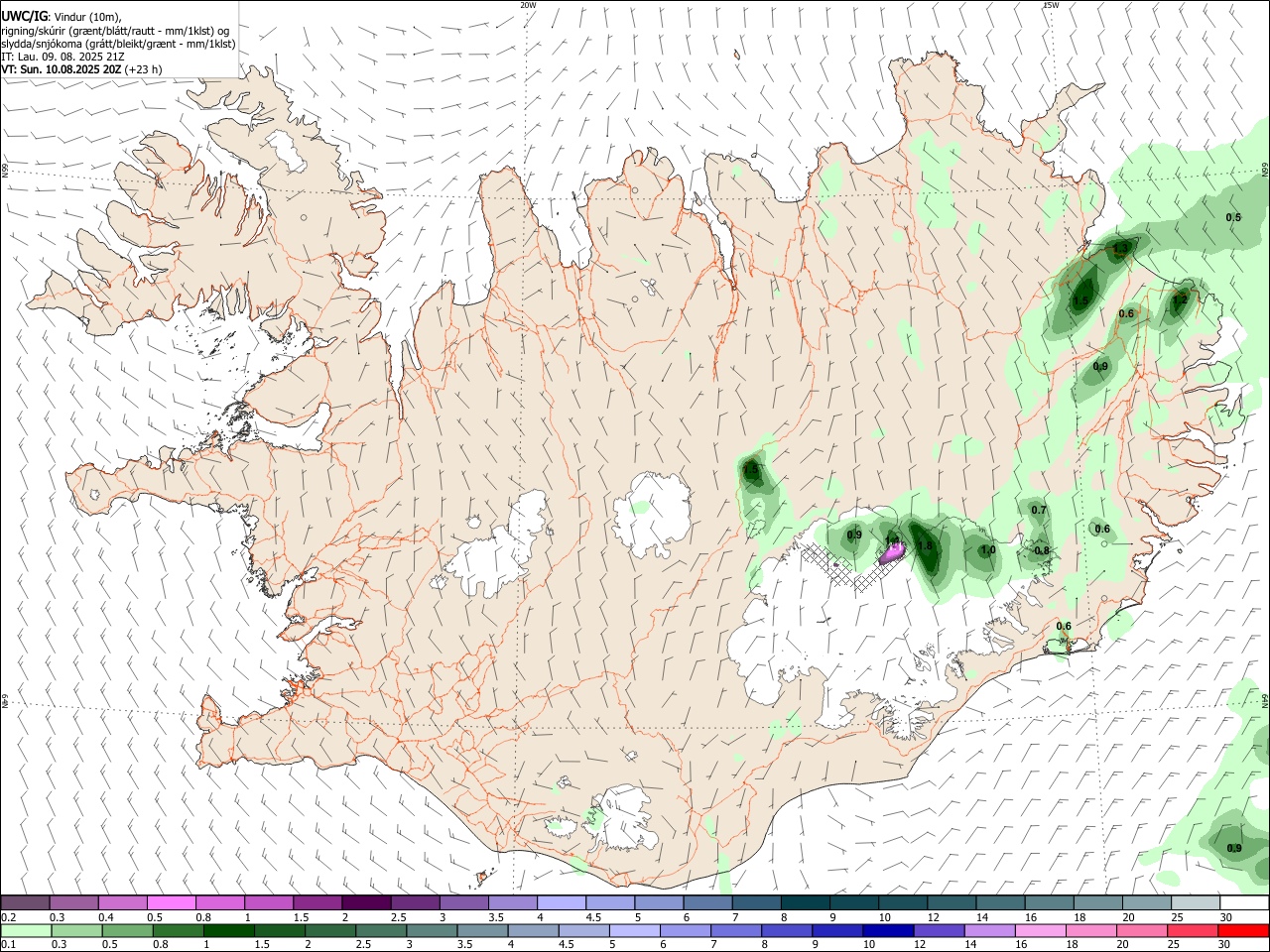Click the precipitation value 1.8 on the map
The width and height of the screenshot is (1270, 952).
[x=926, y=545]
